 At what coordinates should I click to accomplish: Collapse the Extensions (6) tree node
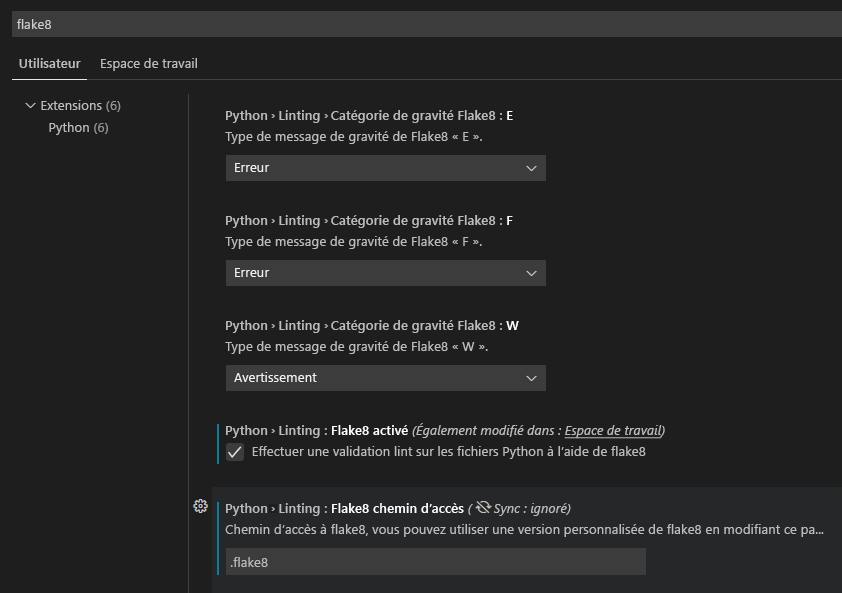click(x=28, y=105)
